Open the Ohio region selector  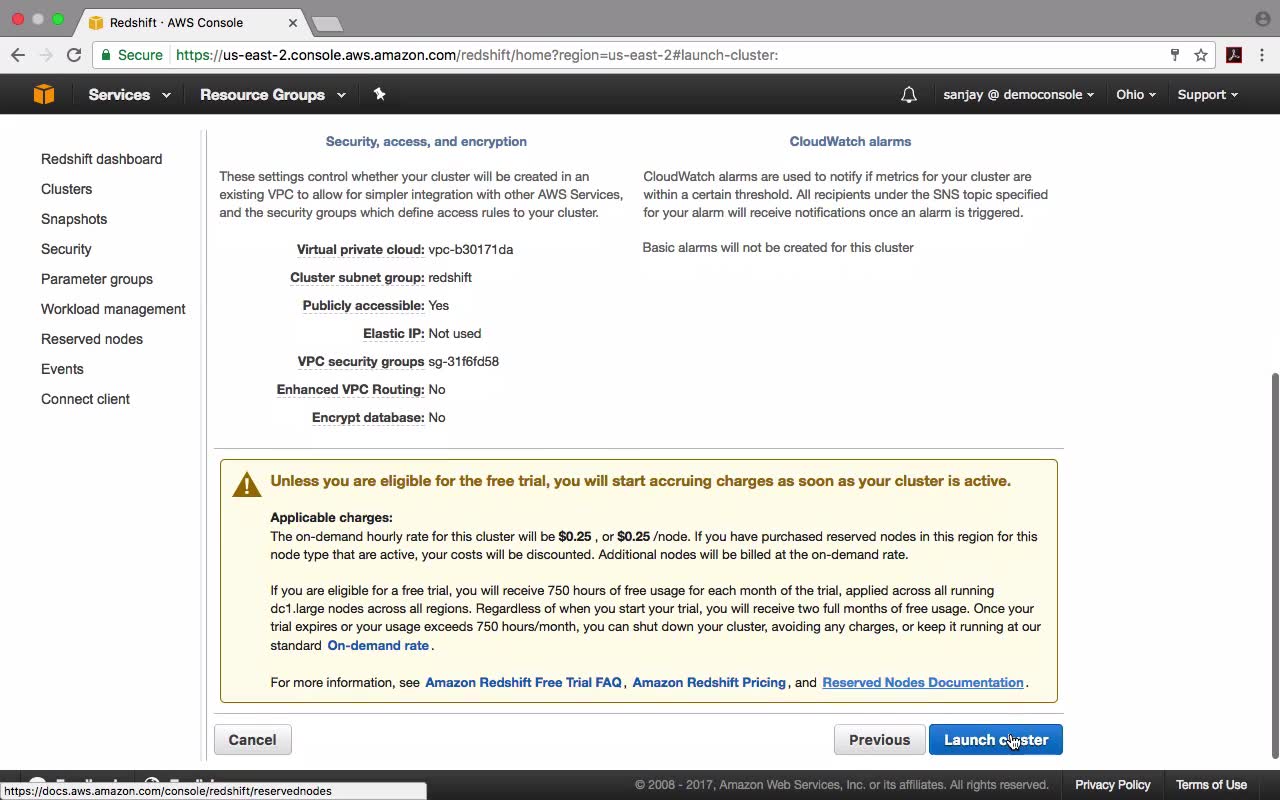(1136, 95)
